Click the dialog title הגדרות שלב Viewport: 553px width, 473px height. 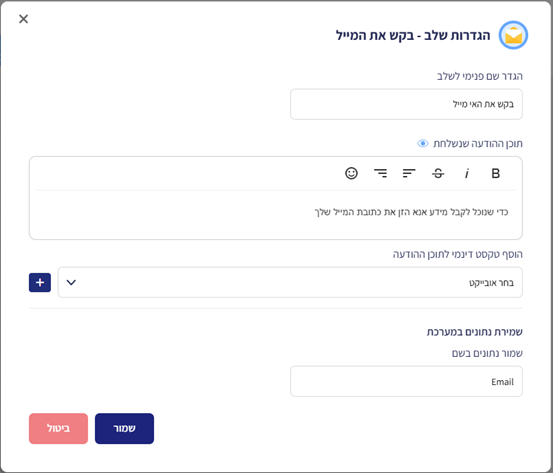pos(457,35)
